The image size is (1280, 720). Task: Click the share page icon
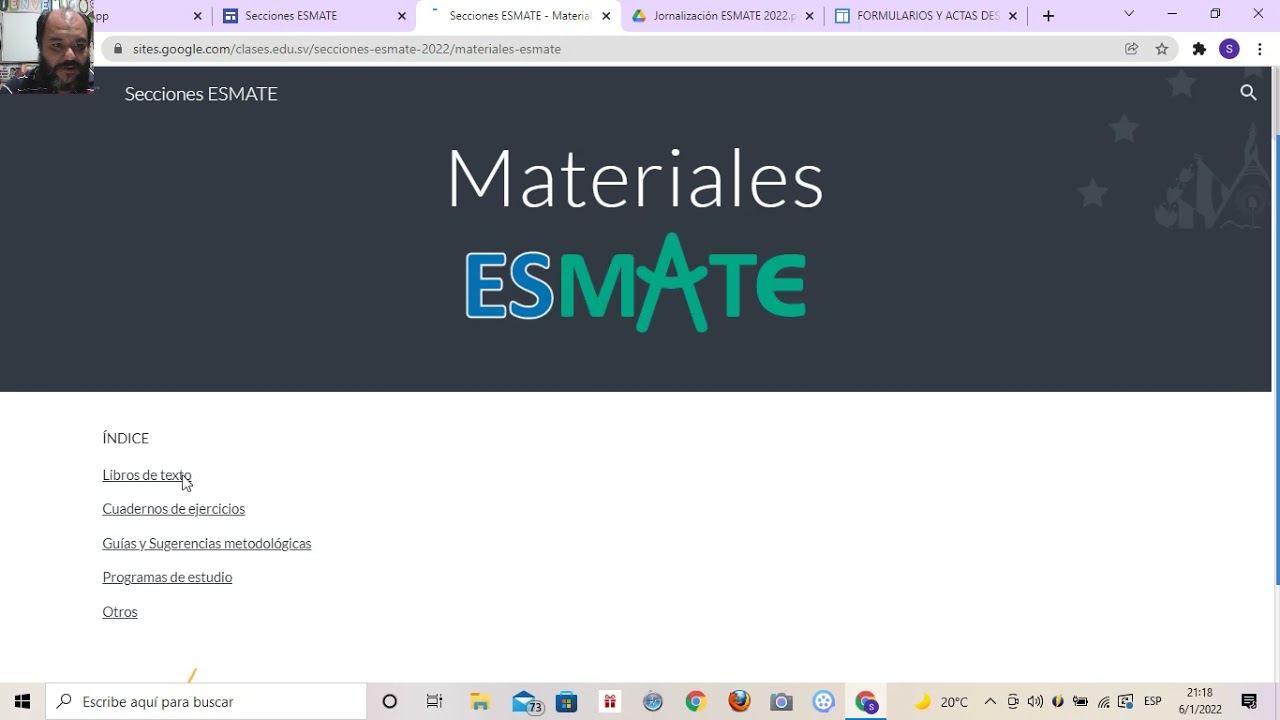(x=1131, y=49)
